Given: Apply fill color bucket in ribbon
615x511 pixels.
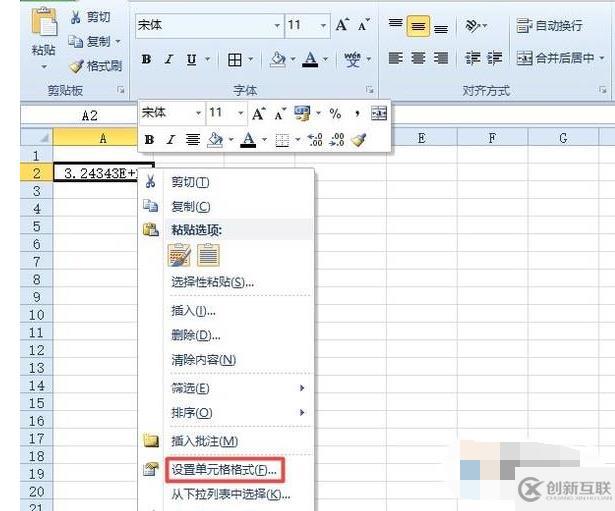Looking at the screenshot, I should pyautogui.click(x=278, y=59).
